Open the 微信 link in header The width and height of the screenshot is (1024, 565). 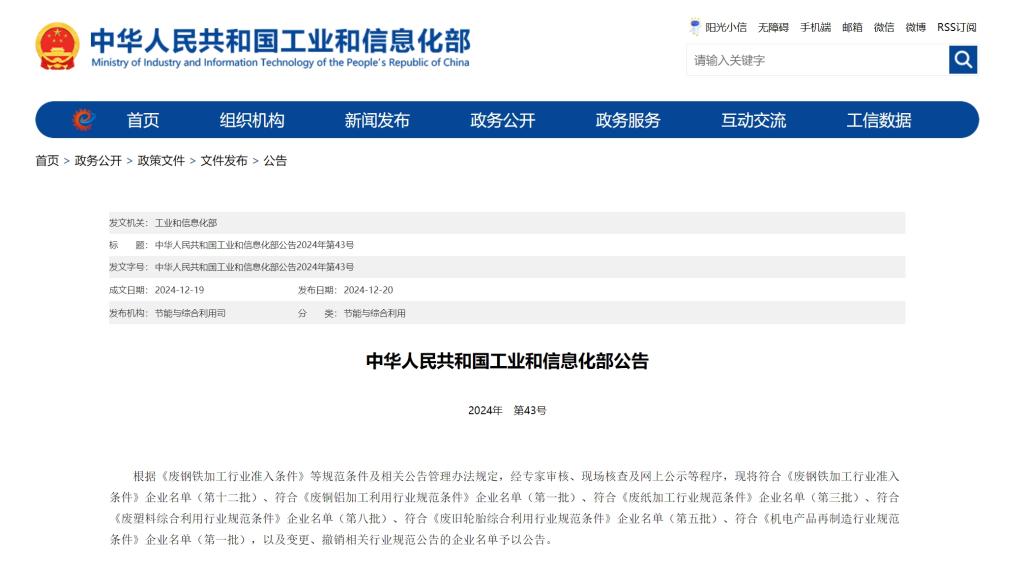point(883,27)
